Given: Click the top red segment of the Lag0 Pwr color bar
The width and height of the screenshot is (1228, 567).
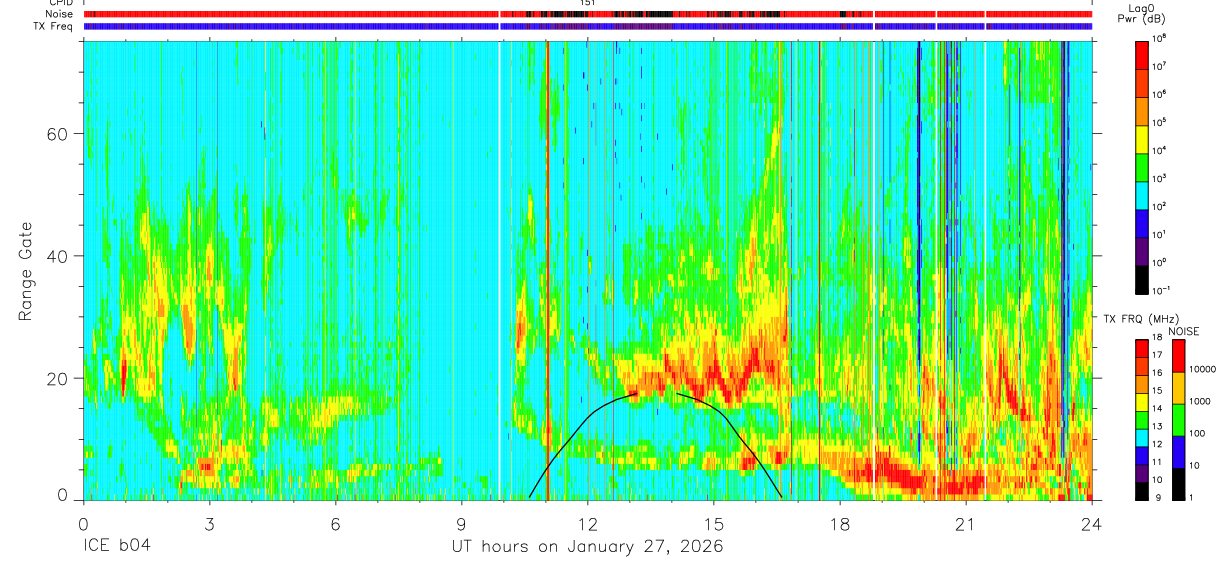Looking at the screenshot, I should point(1142,54).
